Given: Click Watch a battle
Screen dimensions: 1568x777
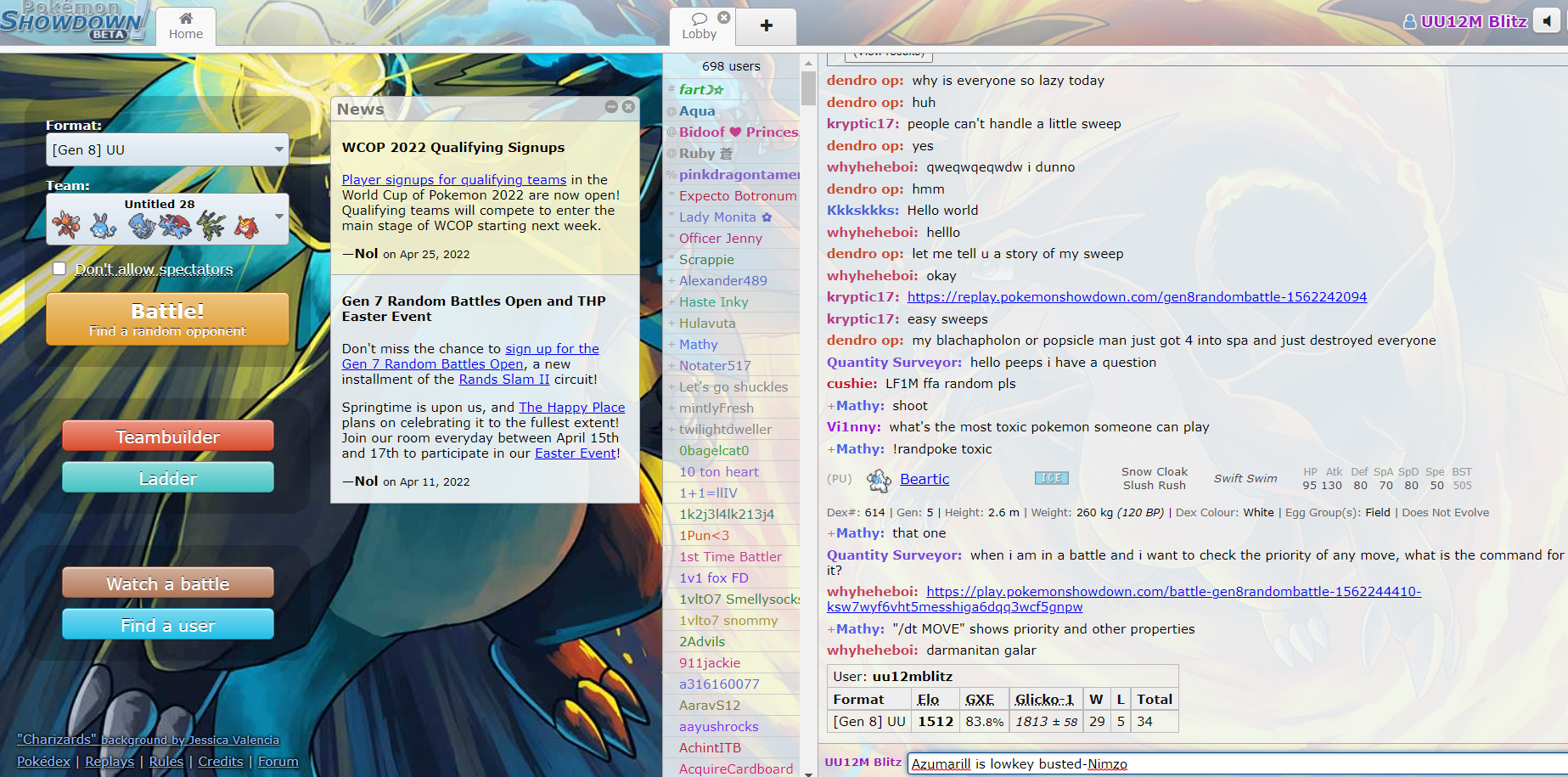Looking at the screenshot, I should (x=167, y=583).
